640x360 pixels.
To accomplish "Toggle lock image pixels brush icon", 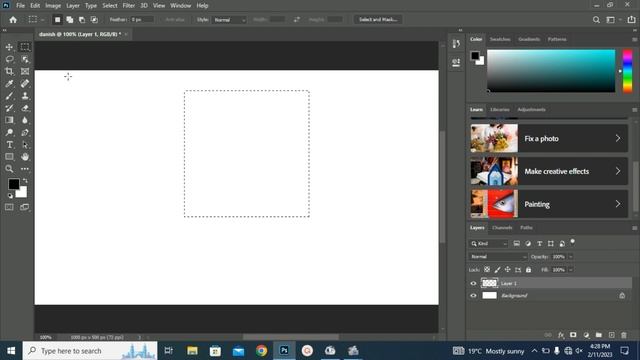I will click(x=497, y=269).
